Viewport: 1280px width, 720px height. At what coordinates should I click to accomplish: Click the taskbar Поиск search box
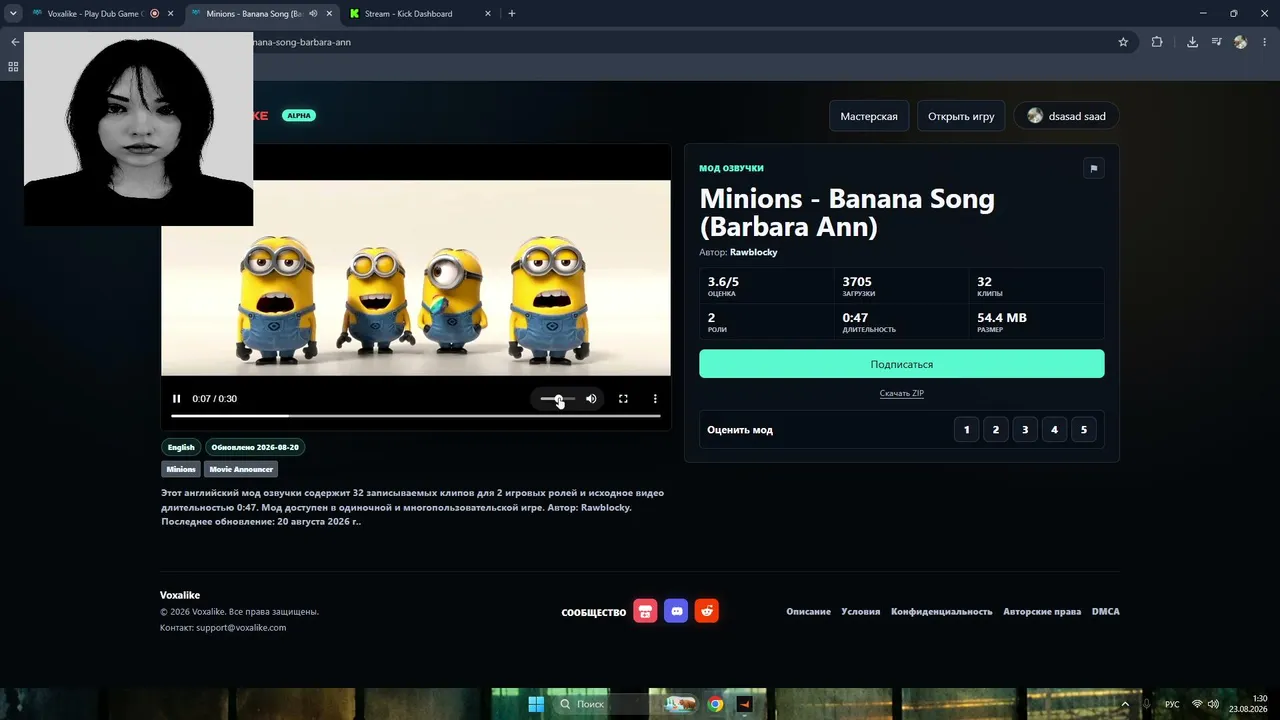click(x=604, y=704)
